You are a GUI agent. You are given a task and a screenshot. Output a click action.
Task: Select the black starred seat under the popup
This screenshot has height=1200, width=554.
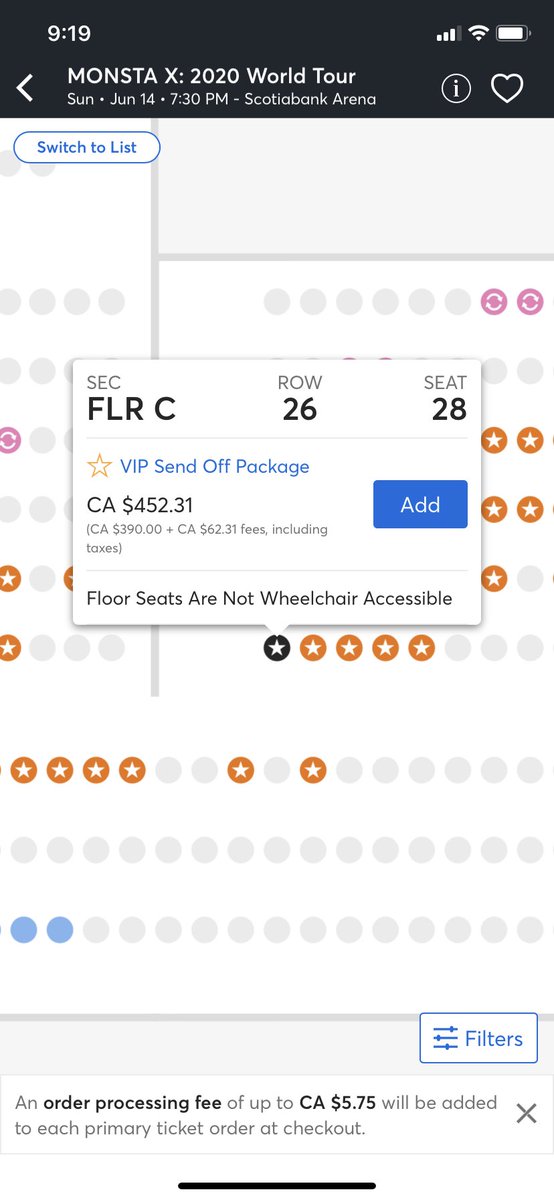tap(277, 648)
